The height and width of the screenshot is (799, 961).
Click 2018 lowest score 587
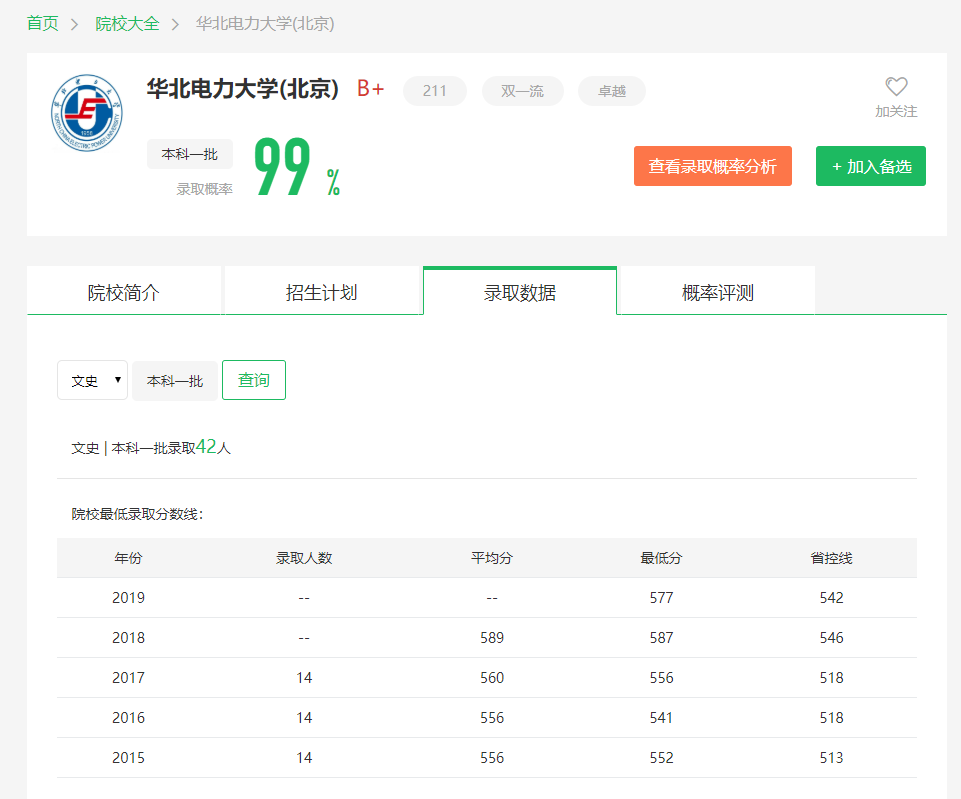[x=661, y=638]
